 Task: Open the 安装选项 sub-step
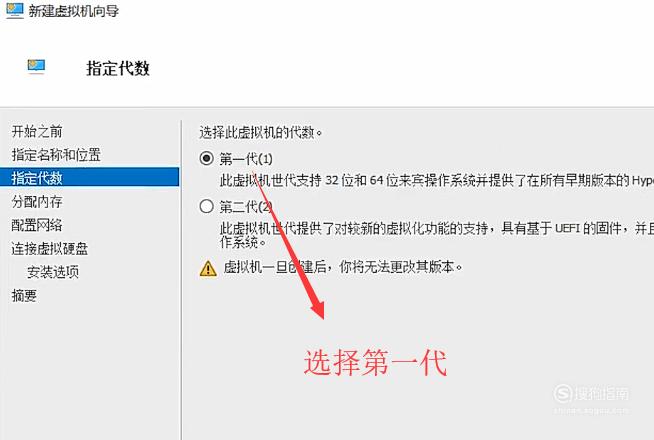pyautogui.click(x=53, y=272)
